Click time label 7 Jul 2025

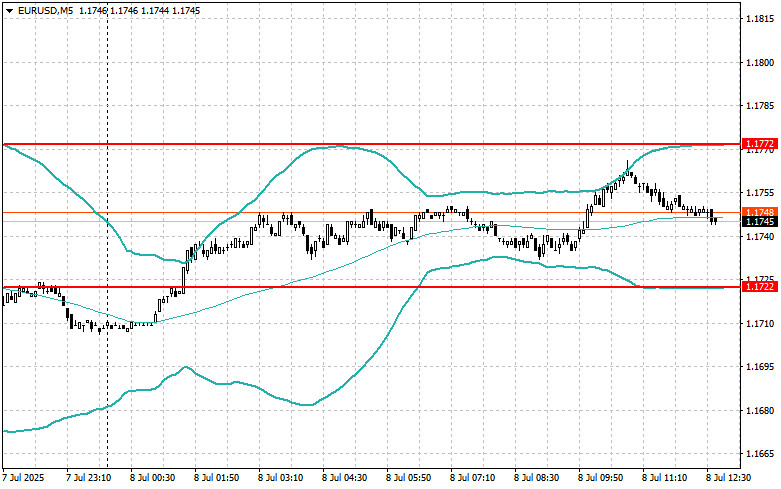(23, 478)
